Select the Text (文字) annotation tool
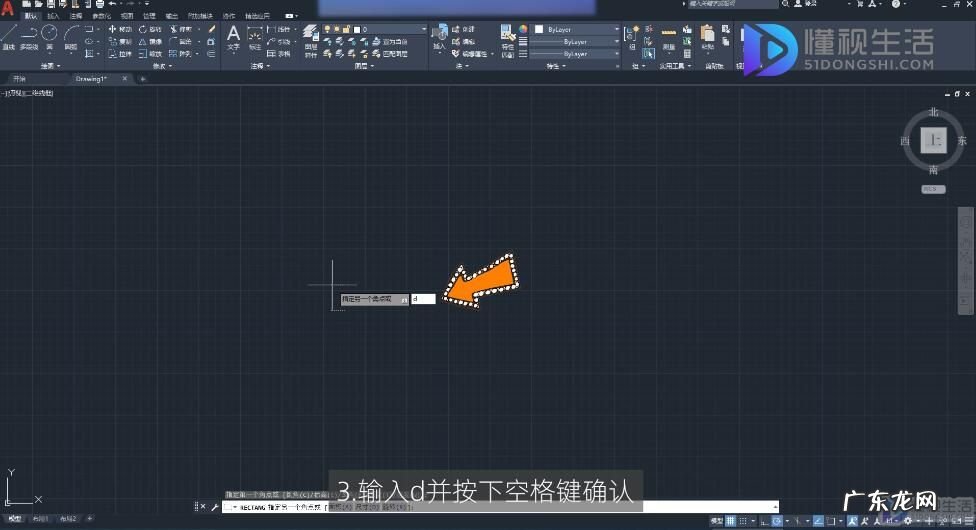The image size is (976, 530). [x=233, y=37]
